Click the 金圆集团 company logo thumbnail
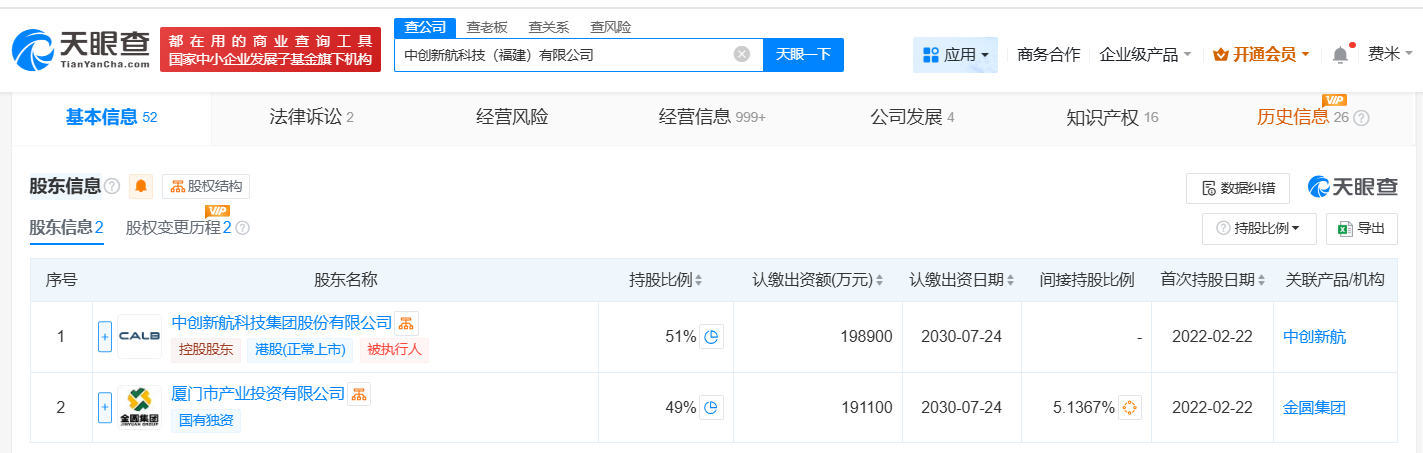The image size is (1423, 453). [139, 407]
